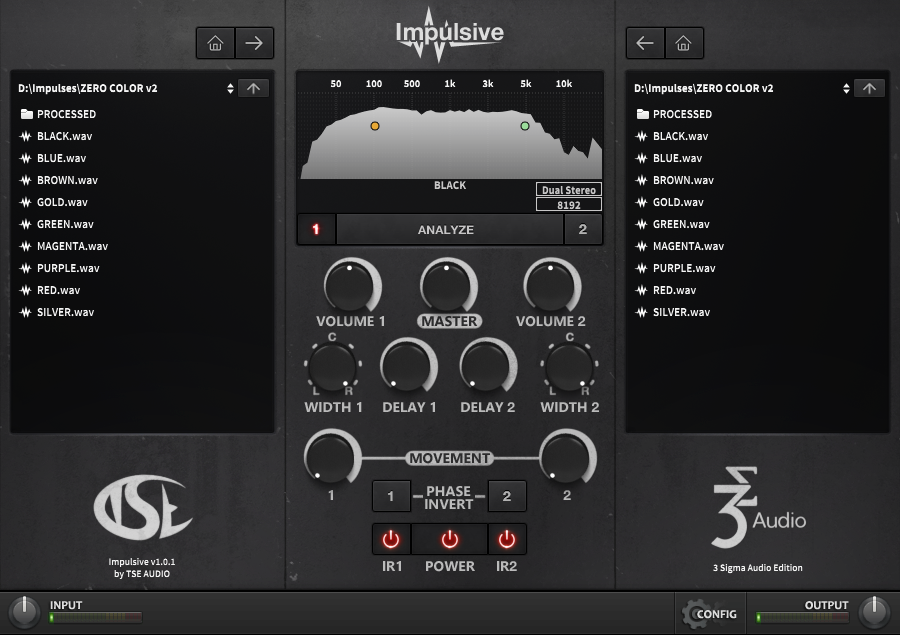Click the orange low-cut filter point

click(x=375, y=126)
